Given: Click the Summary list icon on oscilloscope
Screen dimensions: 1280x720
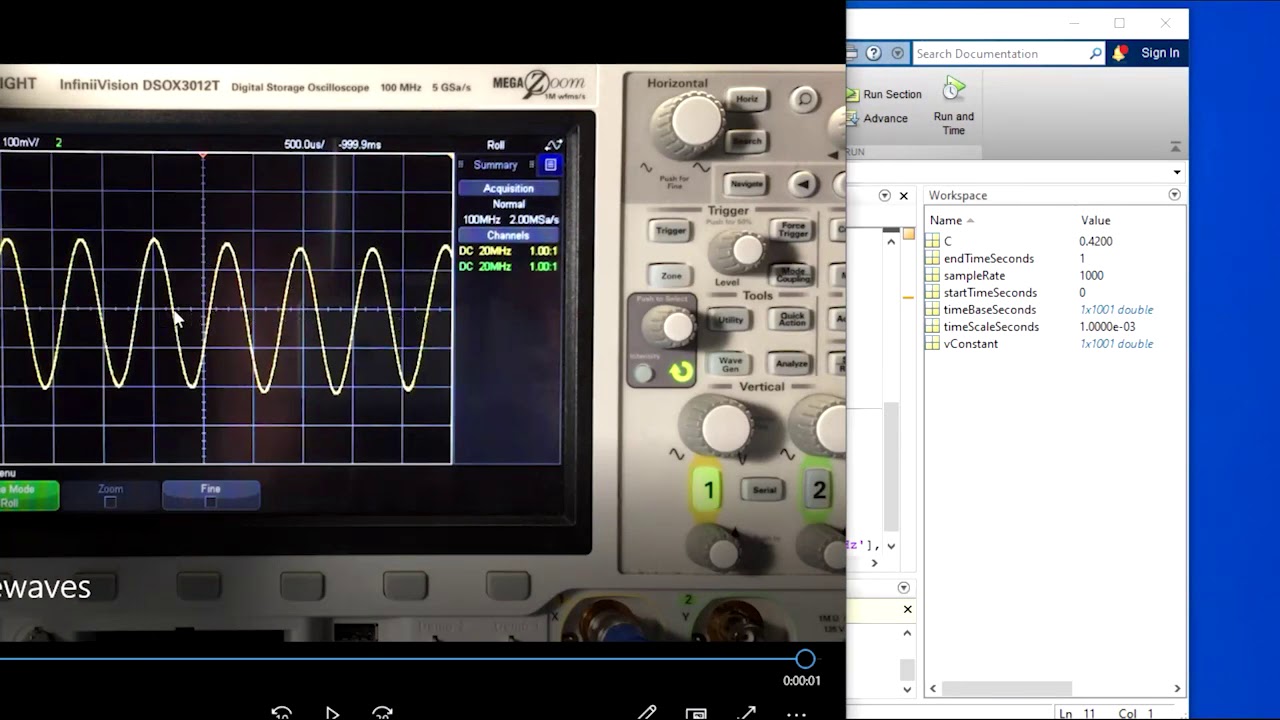Looking at the screenshot, I should pyautogui.click(x=550, y=165).
